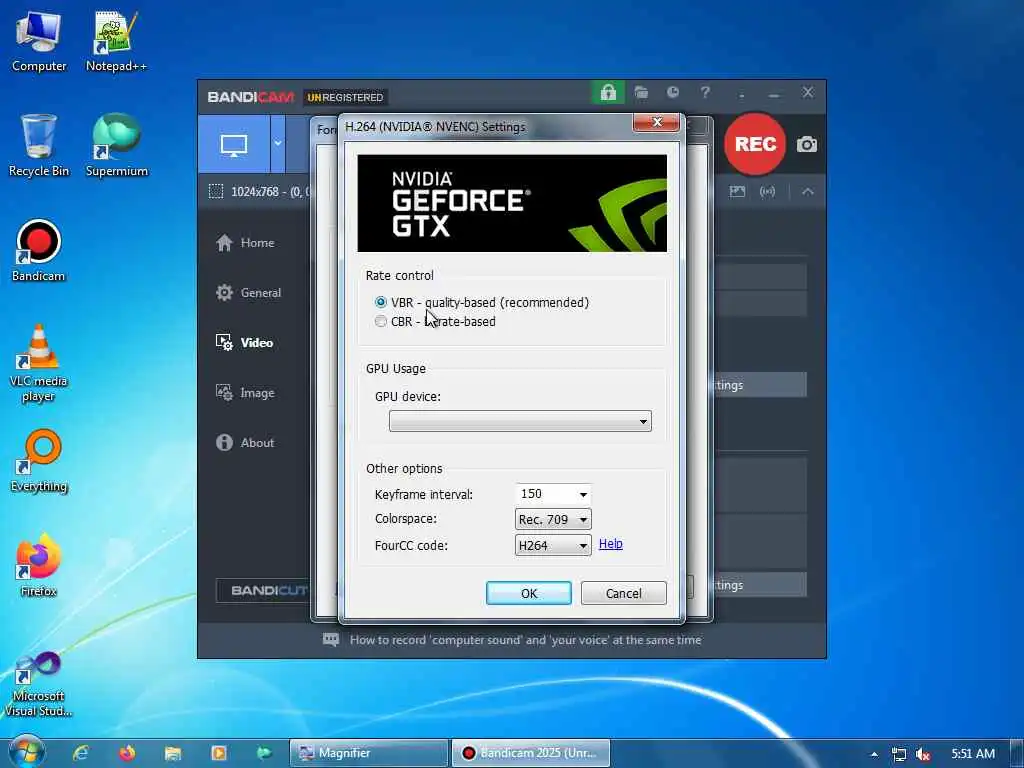Open the FourCC Help link

[x=611, y=543]
